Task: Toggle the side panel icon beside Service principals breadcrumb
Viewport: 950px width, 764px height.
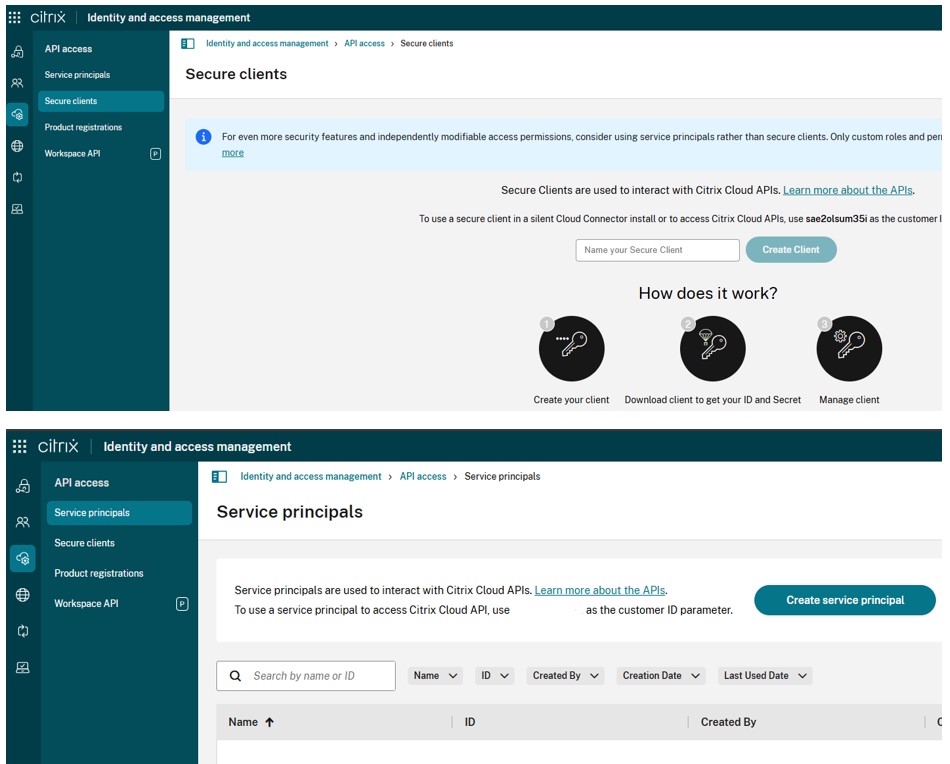Action: coord(220,477)
